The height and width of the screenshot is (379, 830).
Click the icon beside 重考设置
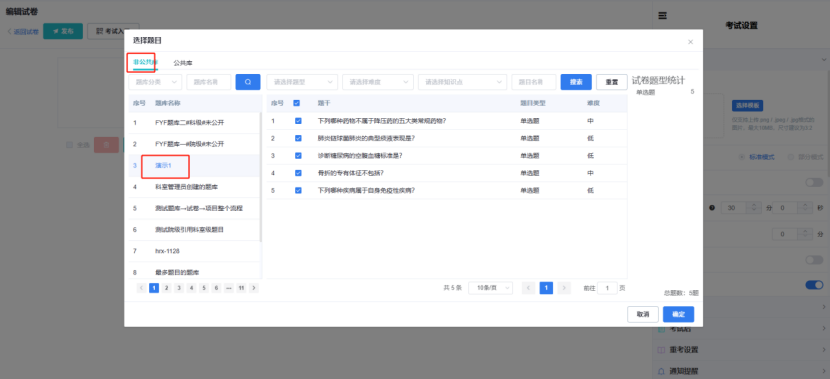click(x=661, y=350)
